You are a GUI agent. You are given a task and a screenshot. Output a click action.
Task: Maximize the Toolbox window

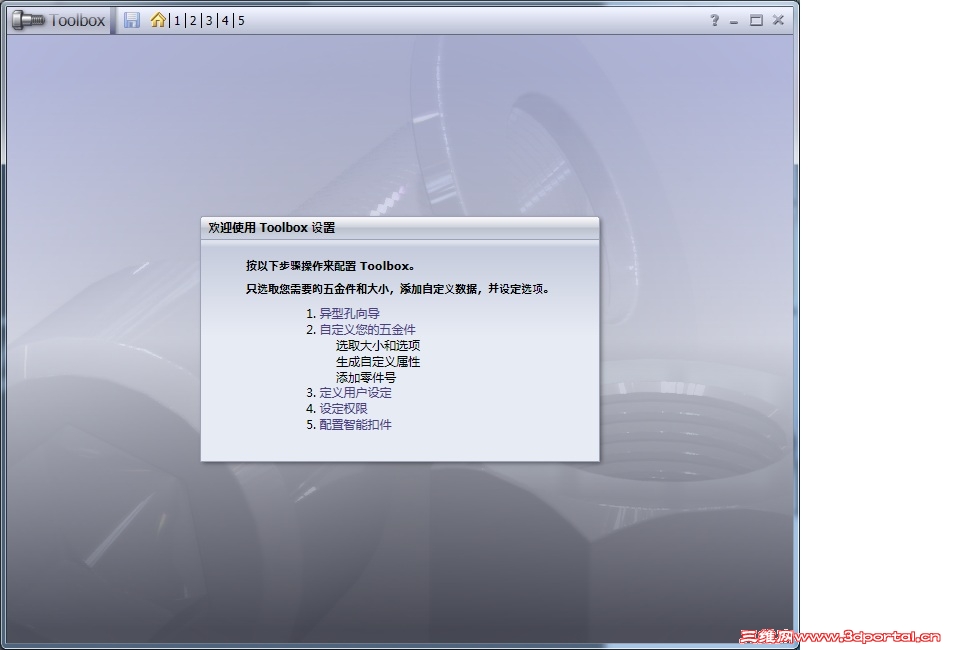[x=756, y=20]
